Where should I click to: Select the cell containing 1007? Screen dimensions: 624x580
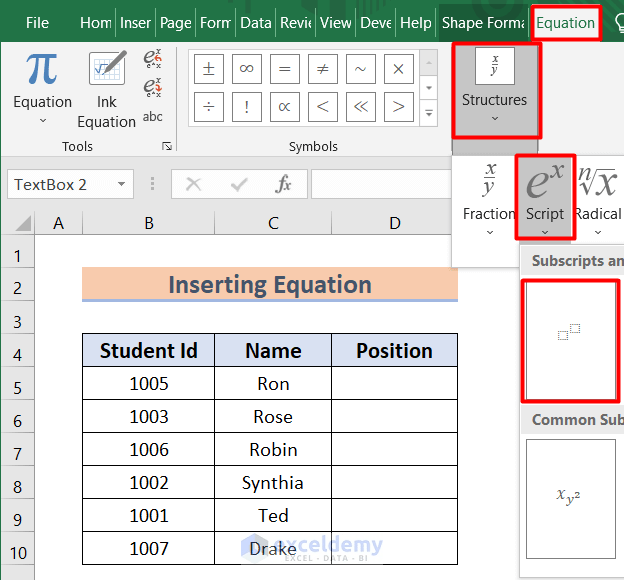click(148, 548)
